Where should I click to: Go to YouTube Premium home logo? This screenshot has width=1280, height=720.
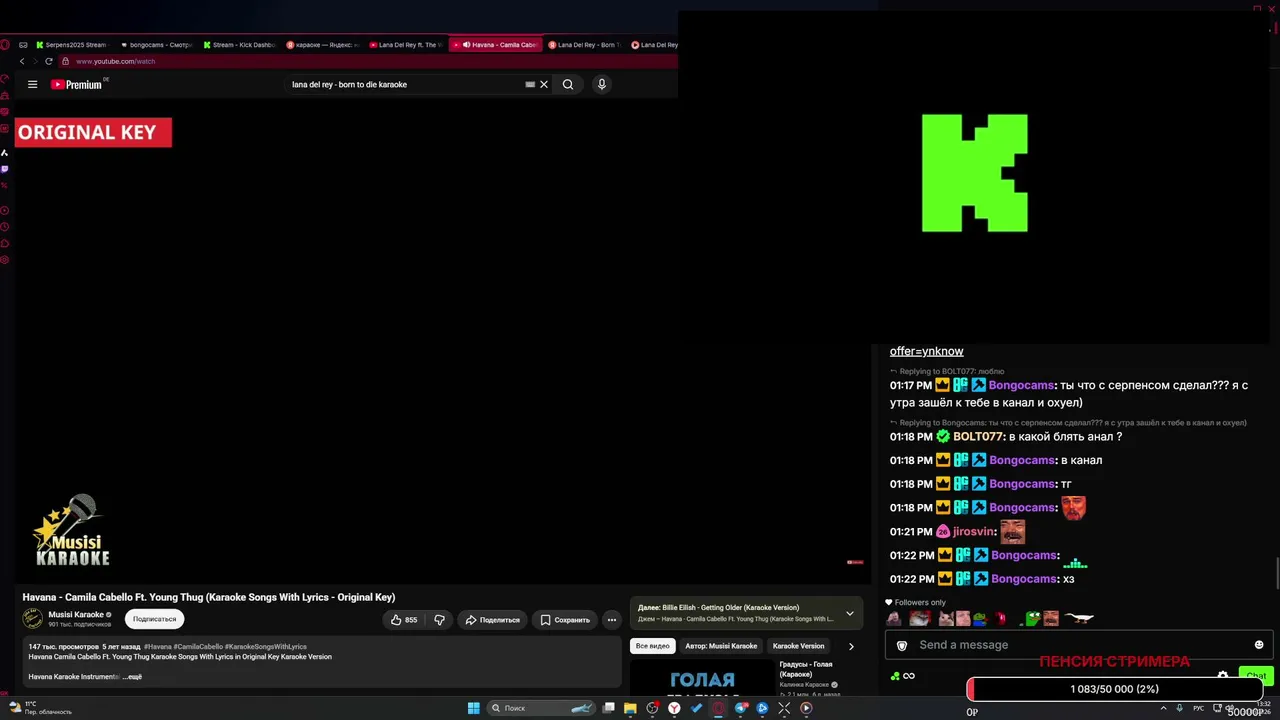tap(77, 85)
